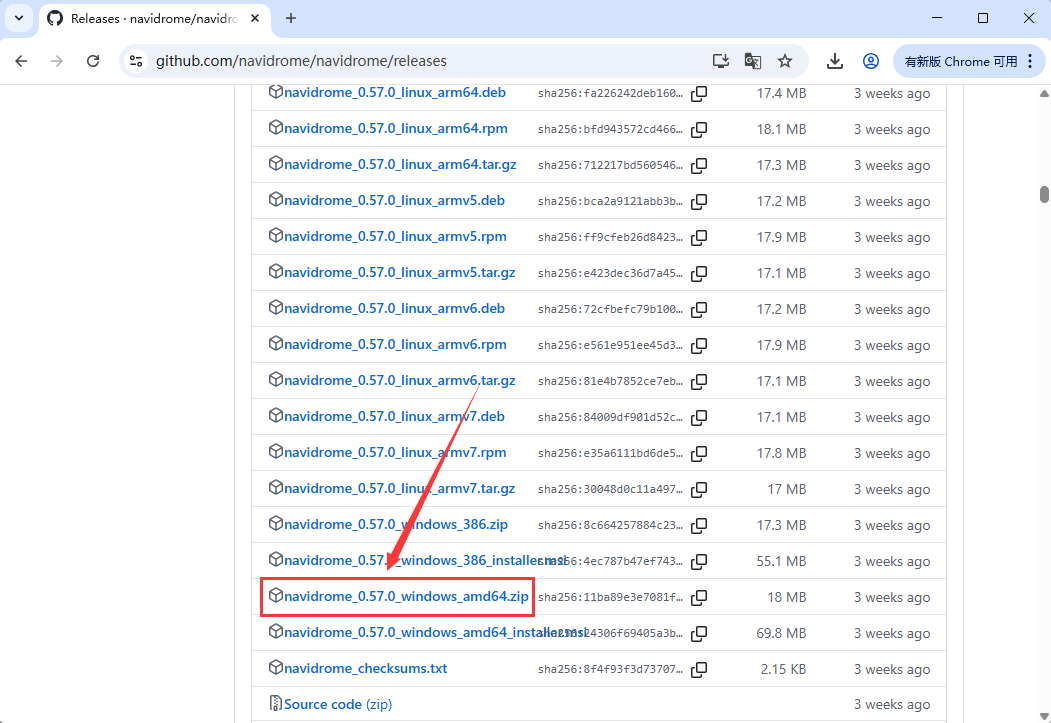Screen dimensions: 1051x723
Task: Download navidrome_0.57.0_windows_amd64.zip
Action: (406, 596)
